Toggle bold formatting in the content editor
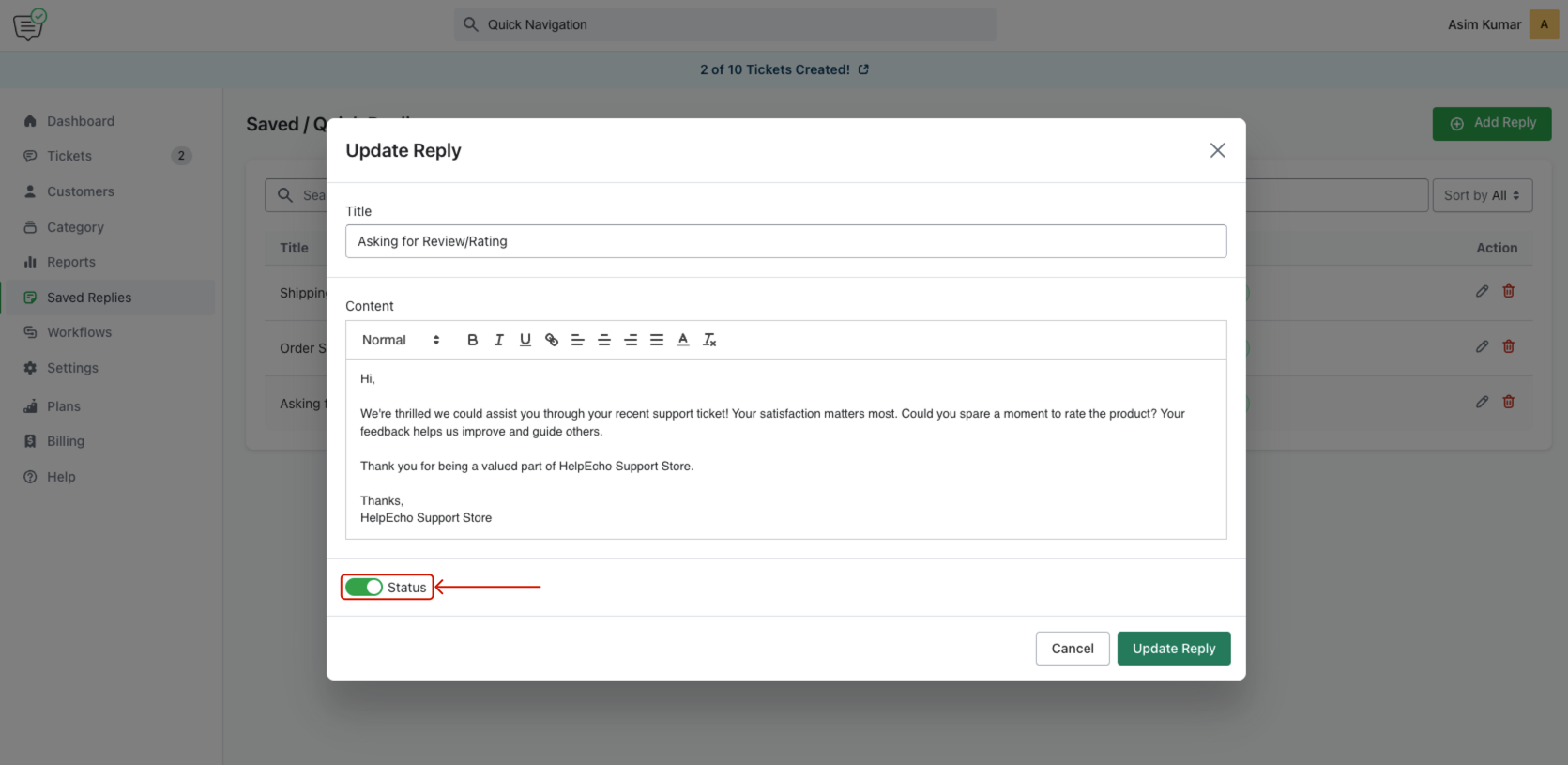 point(472,340)
